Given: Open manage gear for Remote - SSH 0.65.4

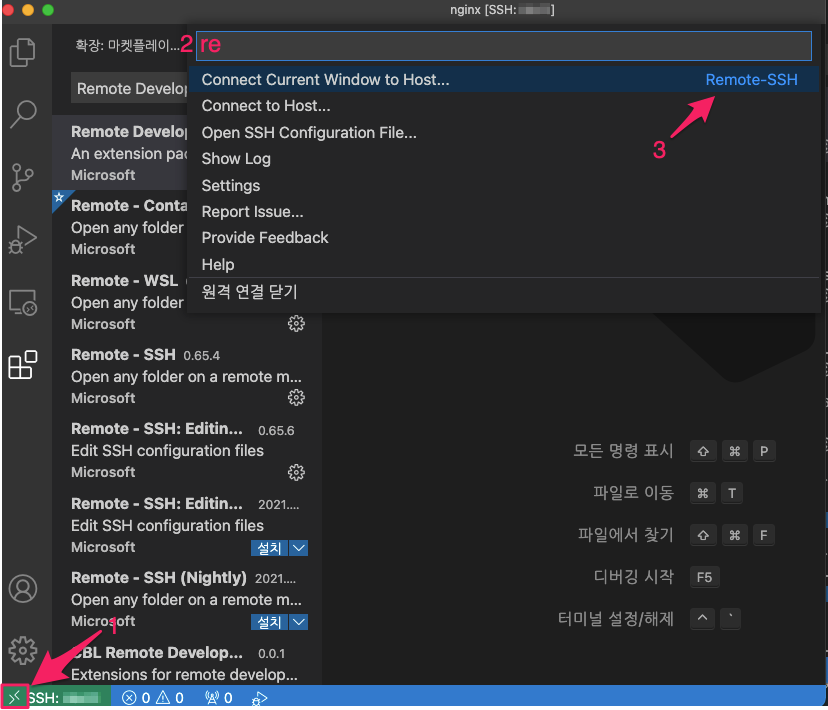Looking at the screenshot, I should click(296, 397).
